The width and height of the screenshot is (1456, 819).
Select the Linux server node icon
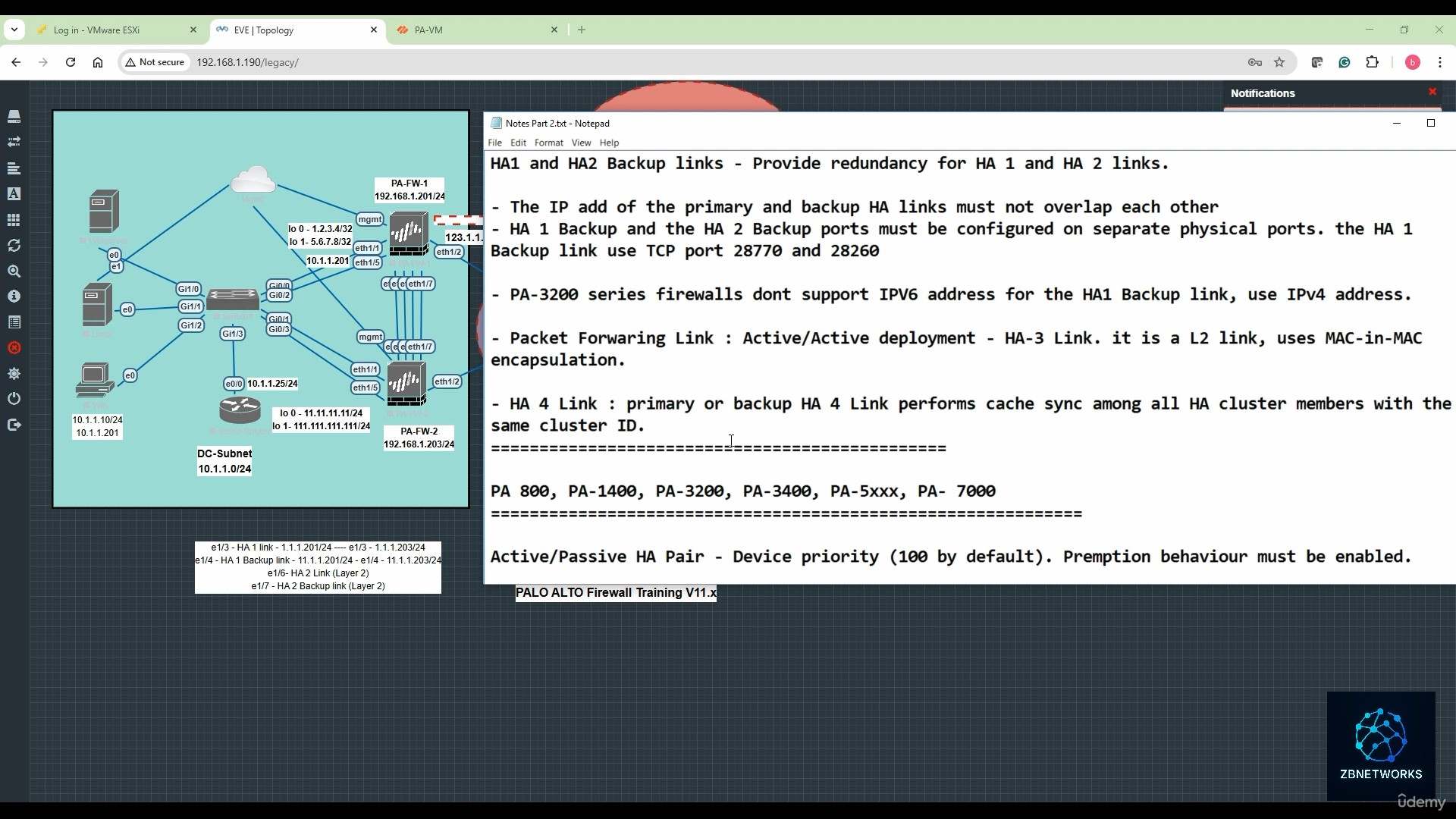click(97, 304)
